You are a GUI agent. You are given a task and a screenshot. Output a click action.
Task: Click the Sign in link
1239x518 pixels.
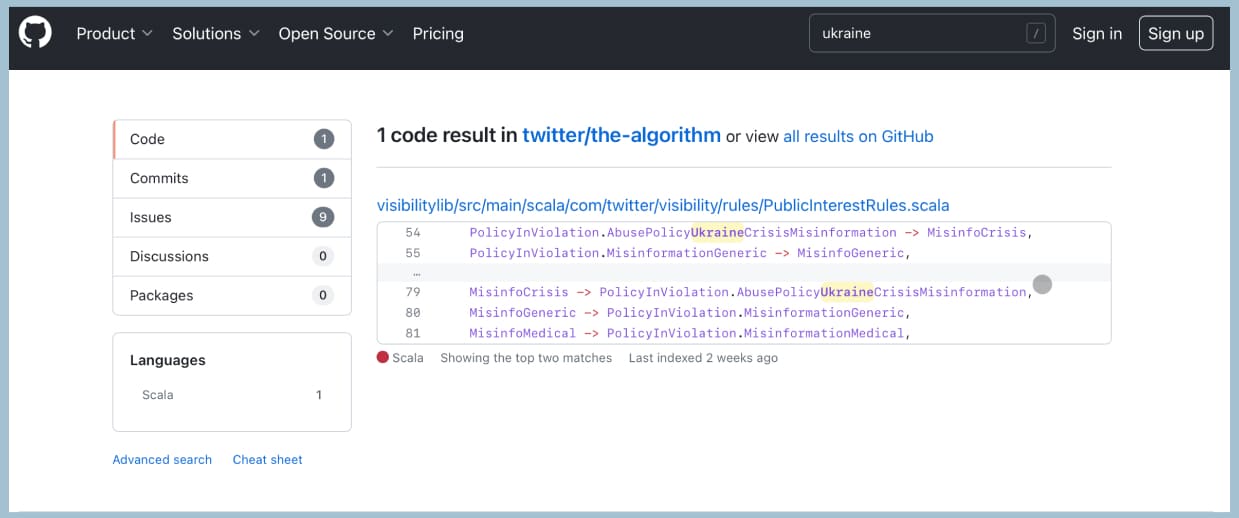(x=1097, y=33)
